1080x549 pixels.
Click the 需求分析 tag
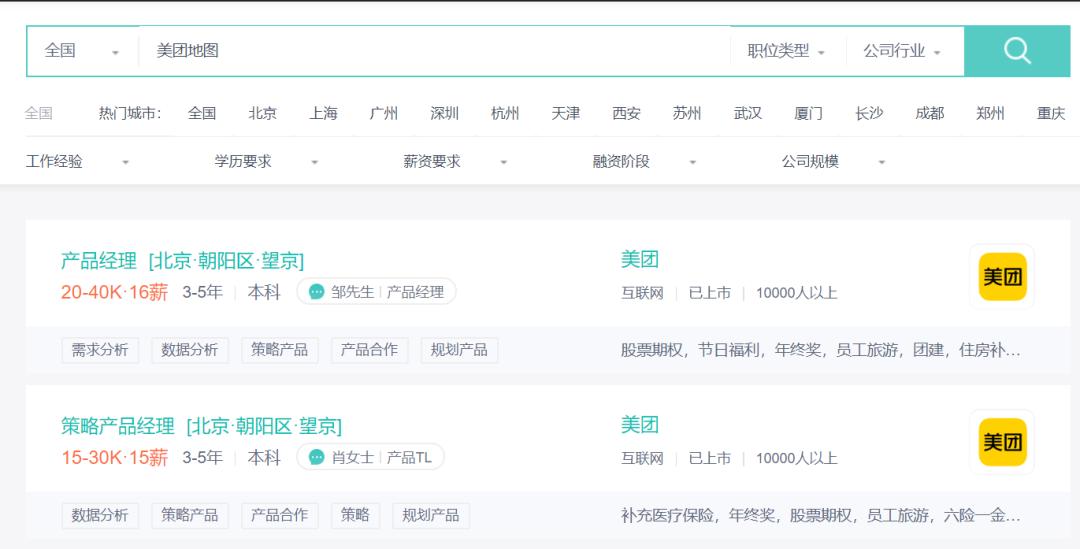click(x=100, y=350)
